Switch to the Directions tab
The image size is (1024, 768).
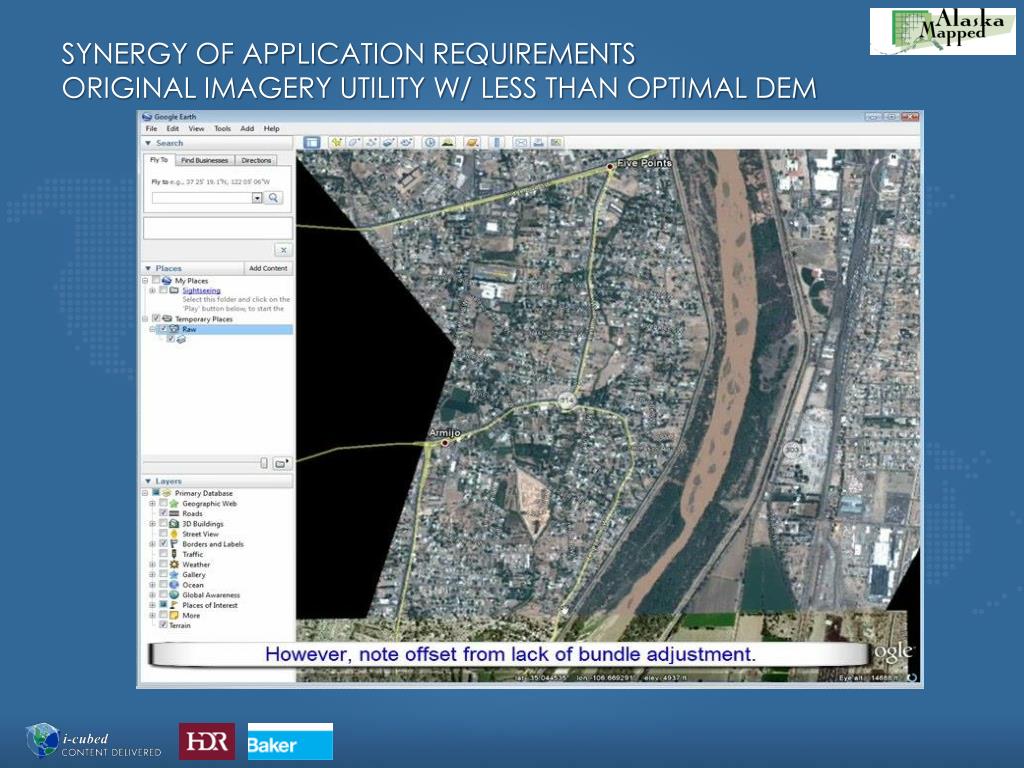pyautogui.click(x=256, y=160)
